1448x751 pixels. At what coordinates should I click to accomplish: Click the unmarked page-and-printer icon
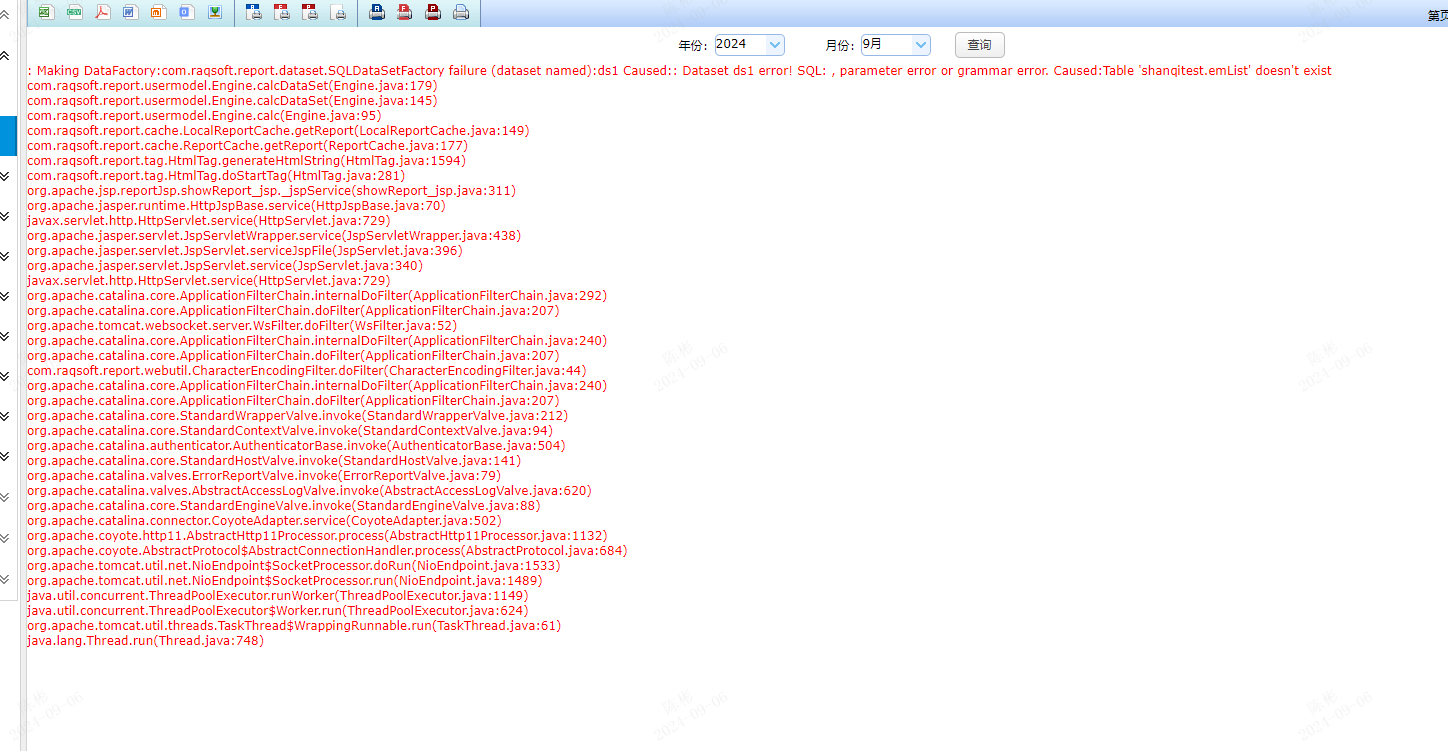click(x=338, y=12)
